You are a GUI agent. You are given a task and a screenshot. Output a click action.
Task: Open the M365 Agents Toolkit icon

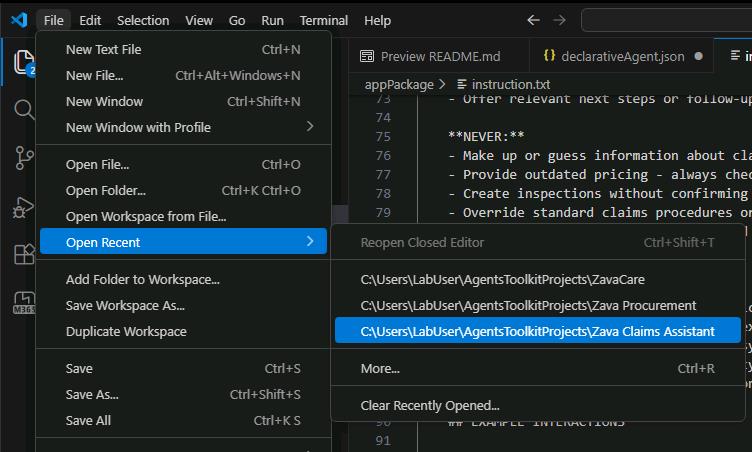24,302
